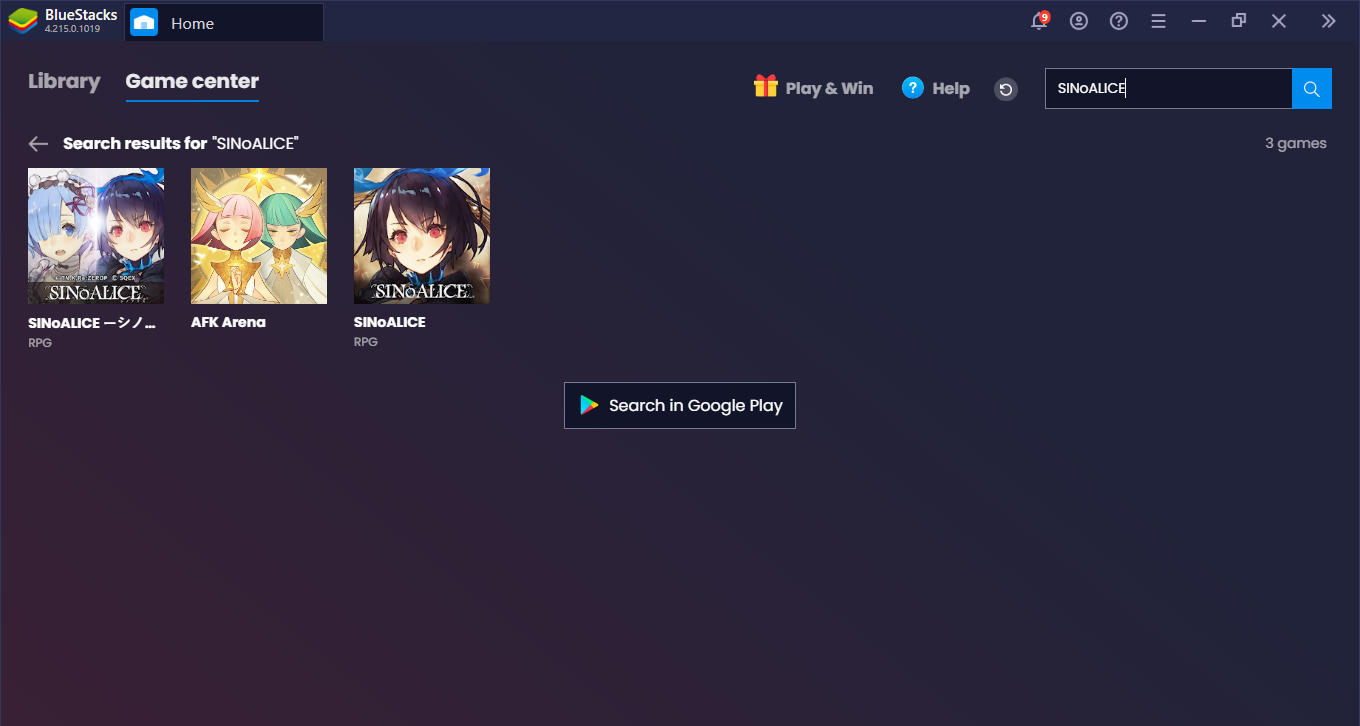The image size is (1360, 726).
Task: Click the 'Search results for' heading text
Action: (135, 143)
